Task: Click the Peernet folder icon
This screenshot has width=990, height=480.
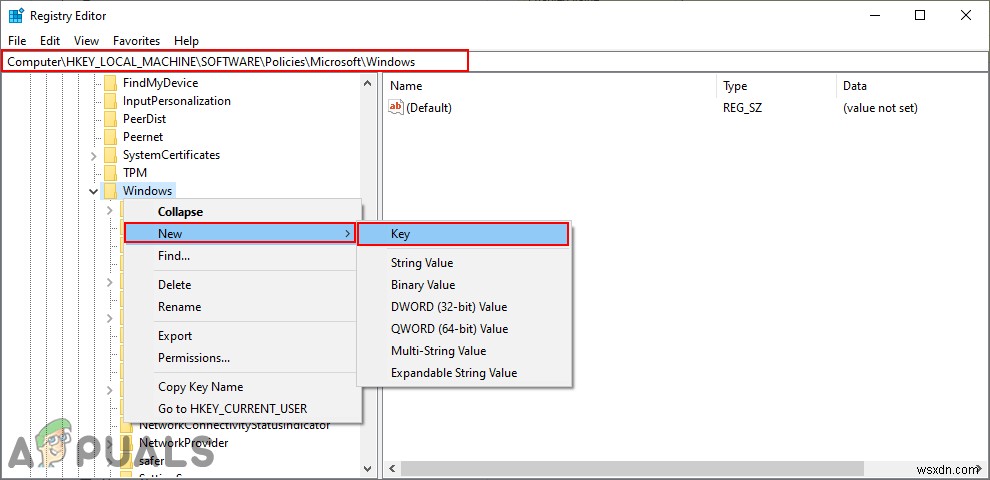Action: pos(110,136)
